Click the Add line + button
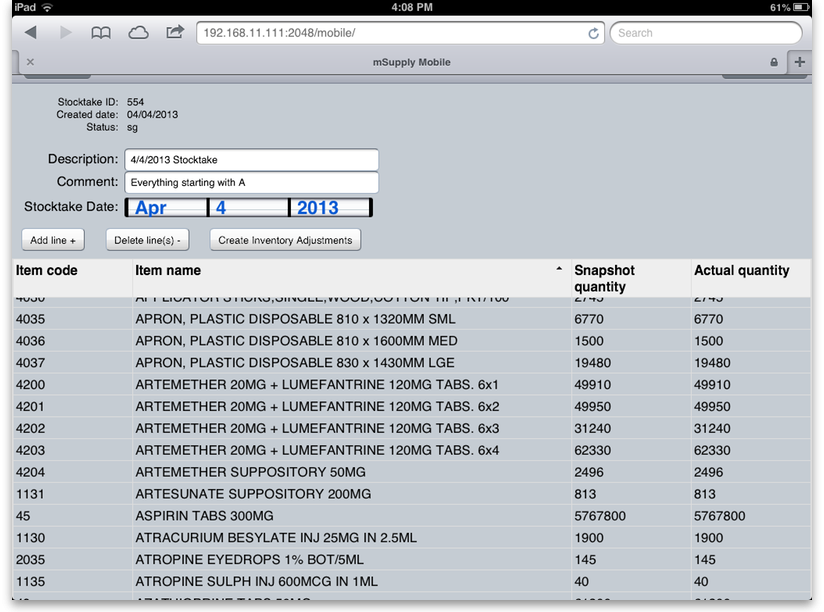The width and height of the screenshot is (824, 612). [x=53, y=240]
